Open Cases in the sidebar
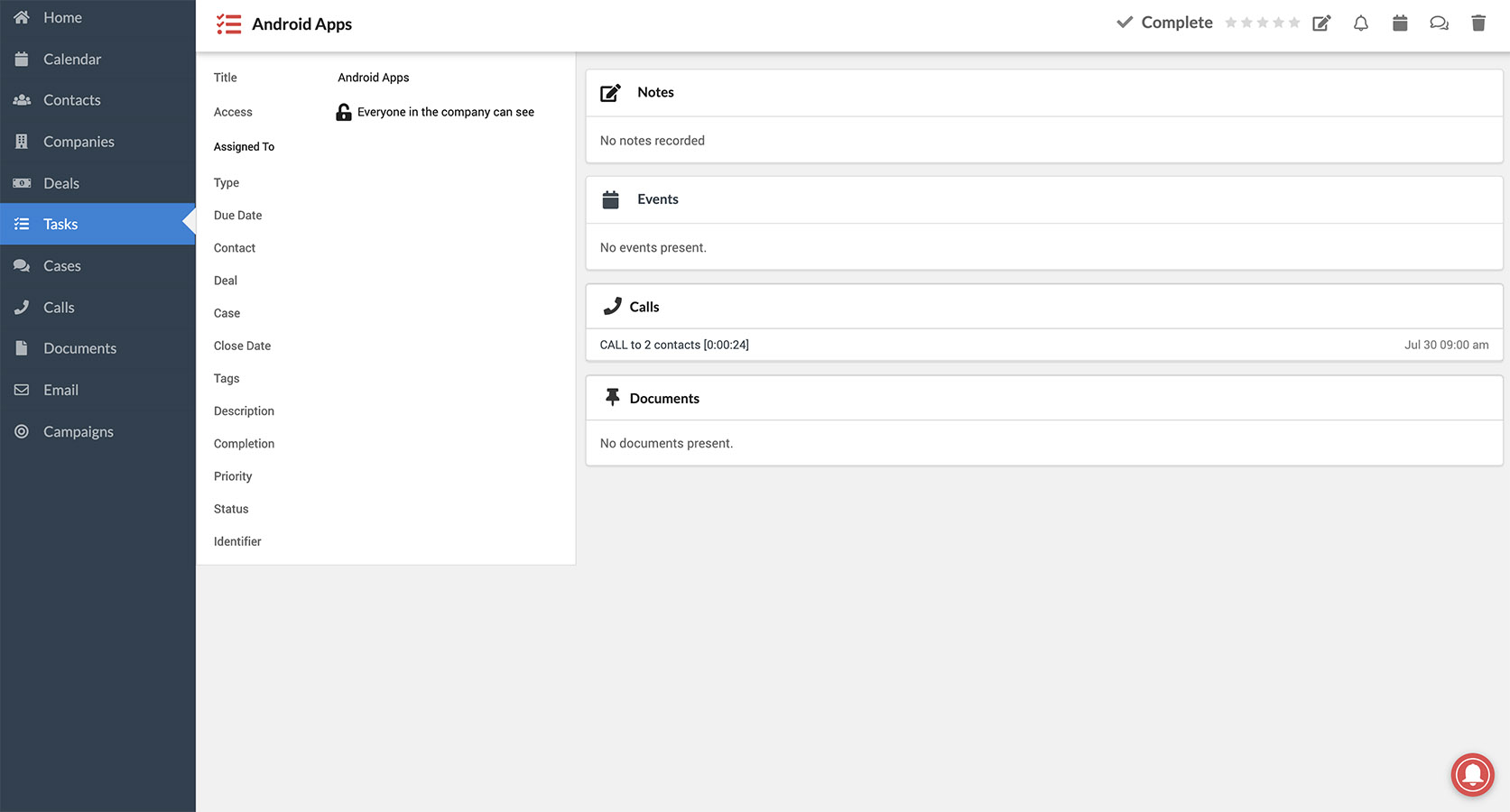This screenshot has height=812, width=1510. [x=97, y=266]
